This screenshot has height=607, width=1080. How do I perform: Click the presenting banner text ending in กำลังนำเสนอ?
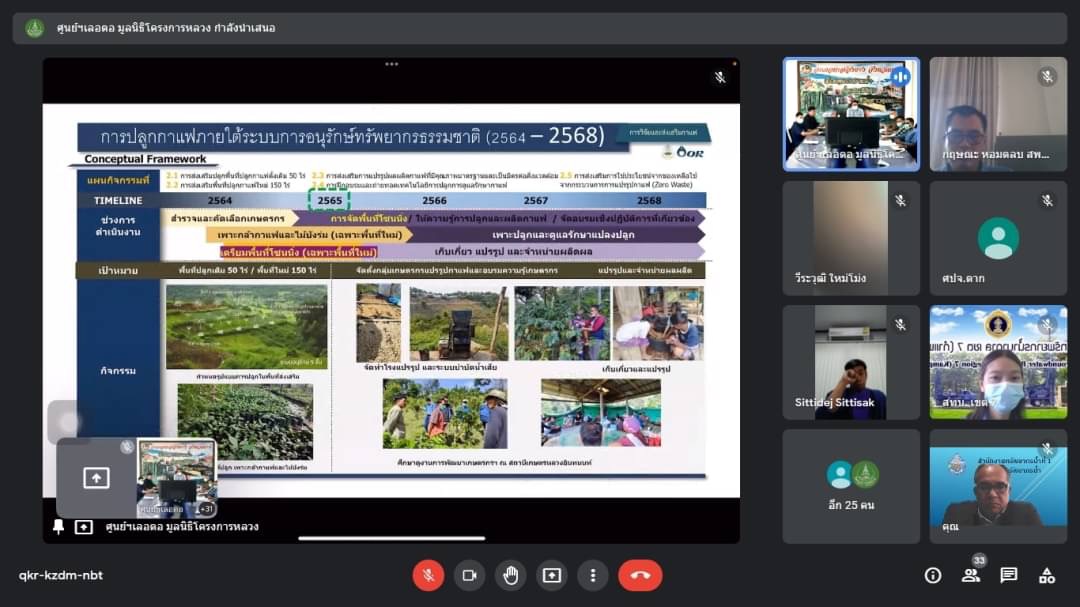tap(166, 28)
